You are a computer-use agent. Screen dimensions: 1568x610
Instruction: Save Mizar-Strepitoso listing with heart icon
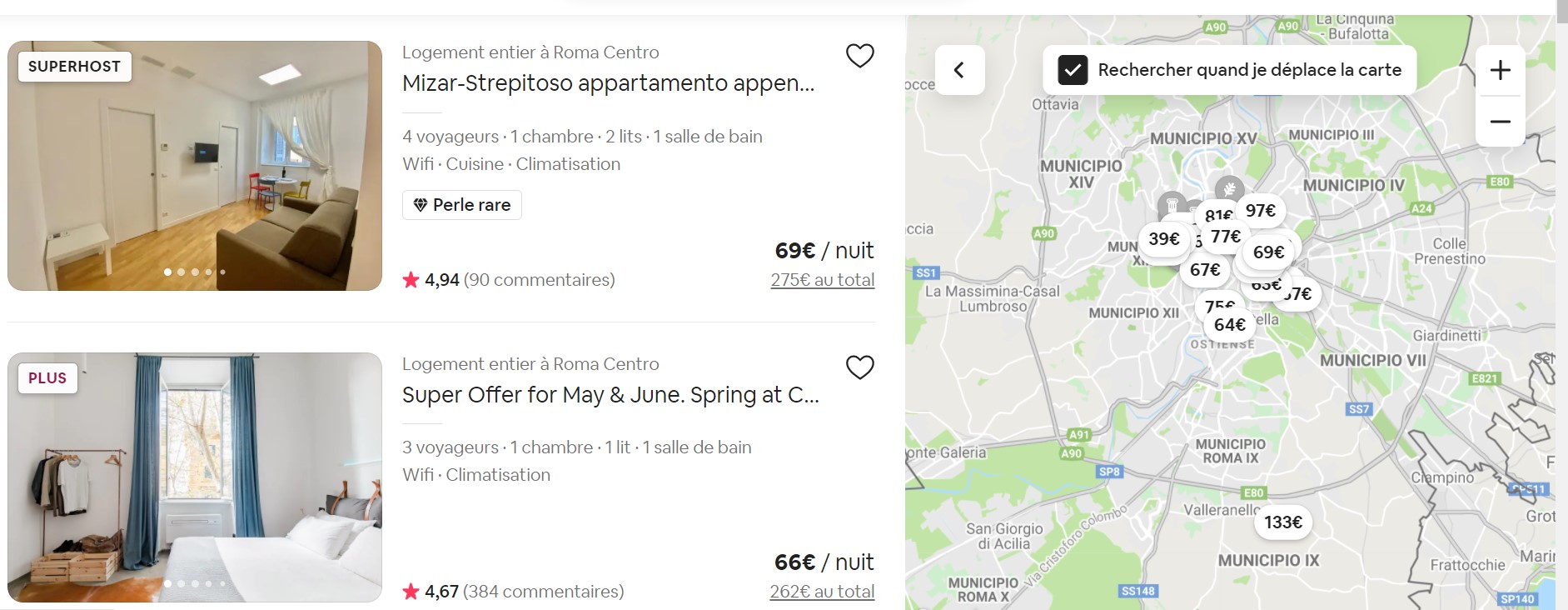859,56
